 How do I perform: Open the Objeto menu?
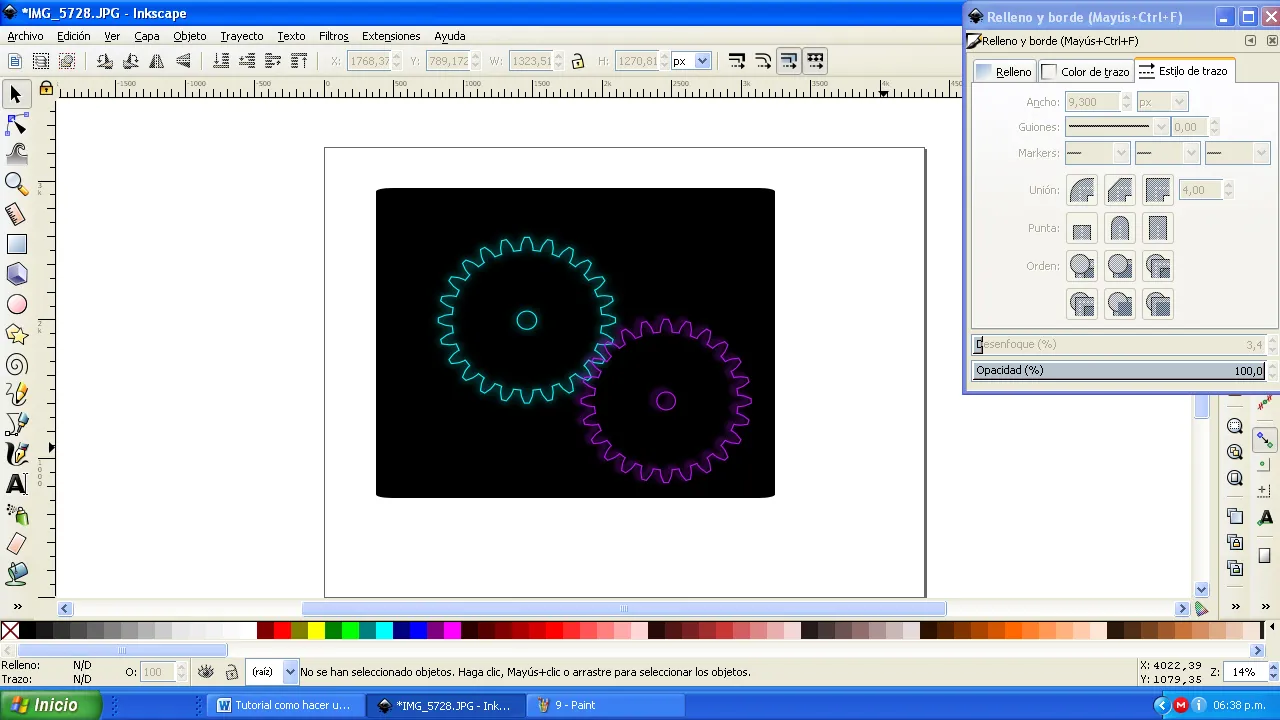pyautogui.click(x=189, y=36)
